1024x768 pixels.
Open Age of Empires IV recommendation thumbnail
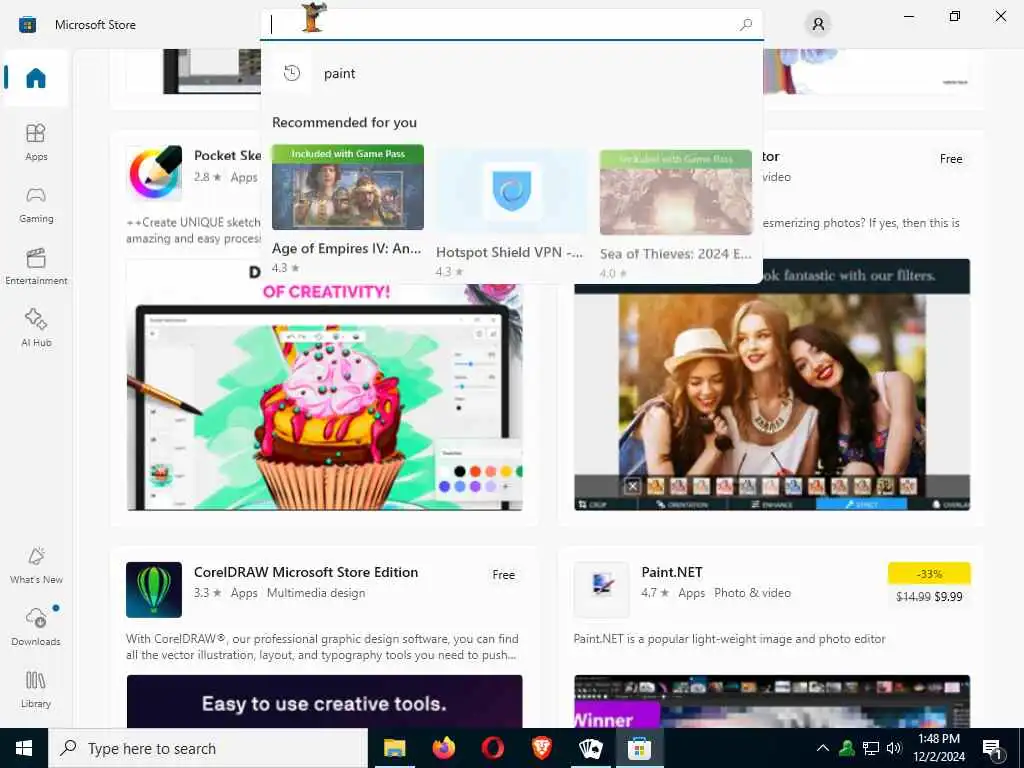tap(347, 187)
